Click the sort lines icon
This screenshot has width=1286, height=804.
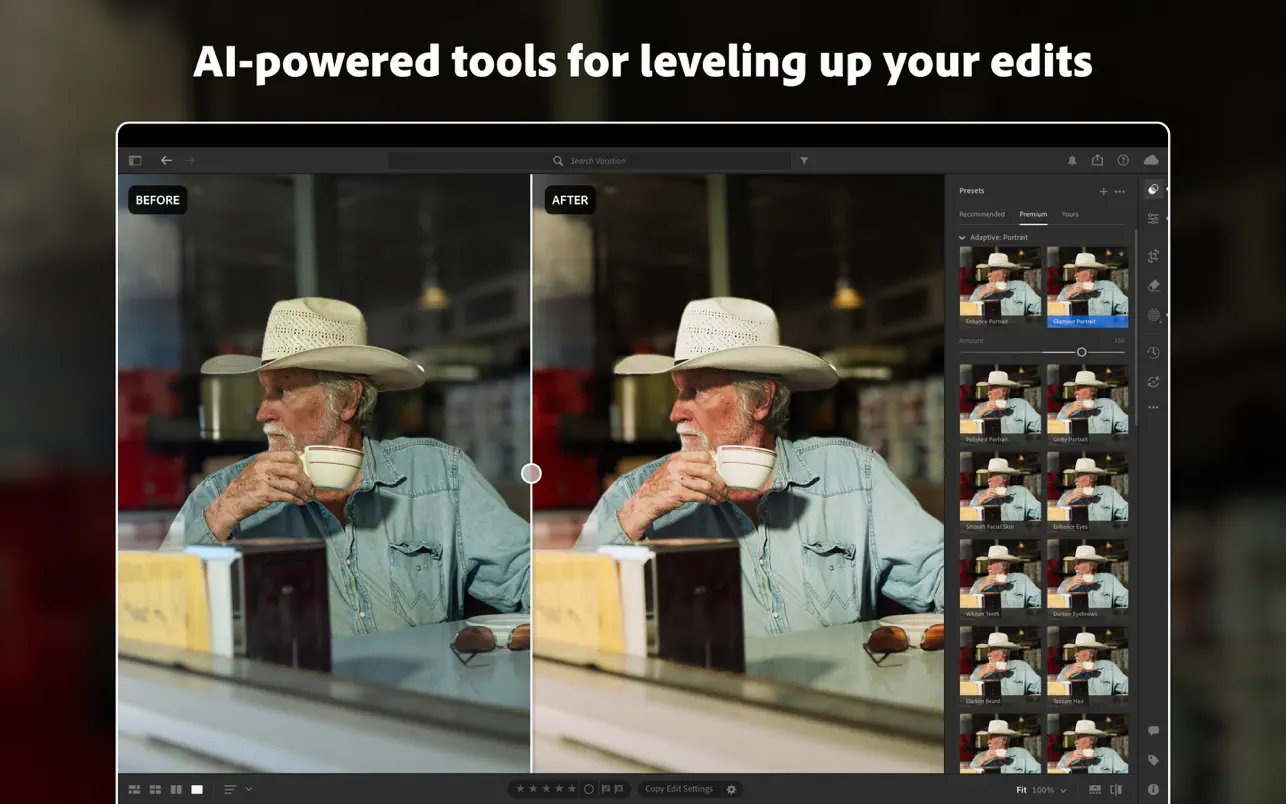click(230, 789)
